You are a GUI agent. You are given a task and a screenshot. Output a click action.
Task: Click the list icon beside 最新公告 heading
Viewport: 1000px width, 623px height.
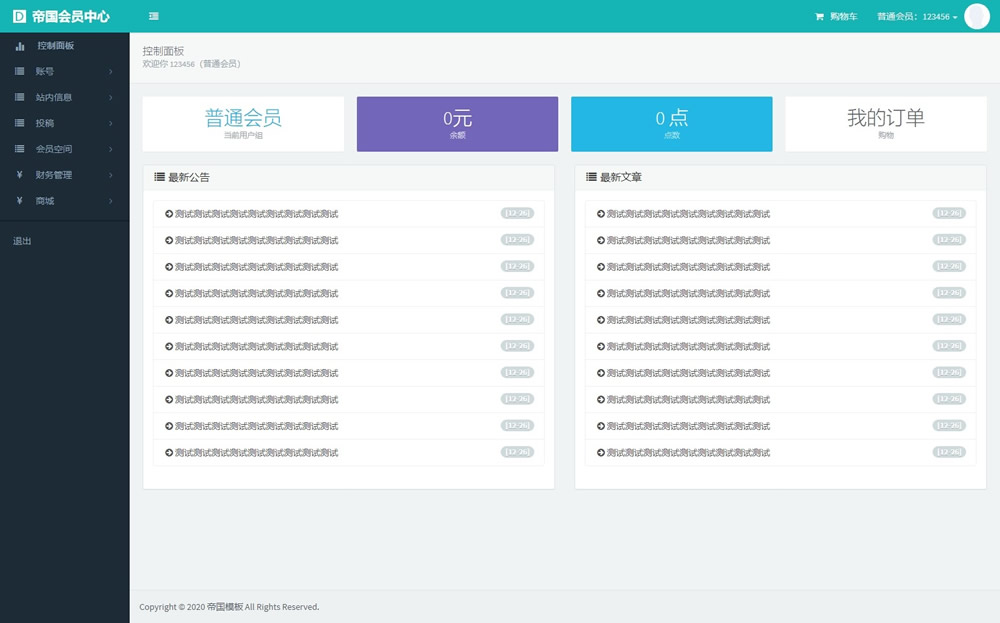[x=159, y=177]
